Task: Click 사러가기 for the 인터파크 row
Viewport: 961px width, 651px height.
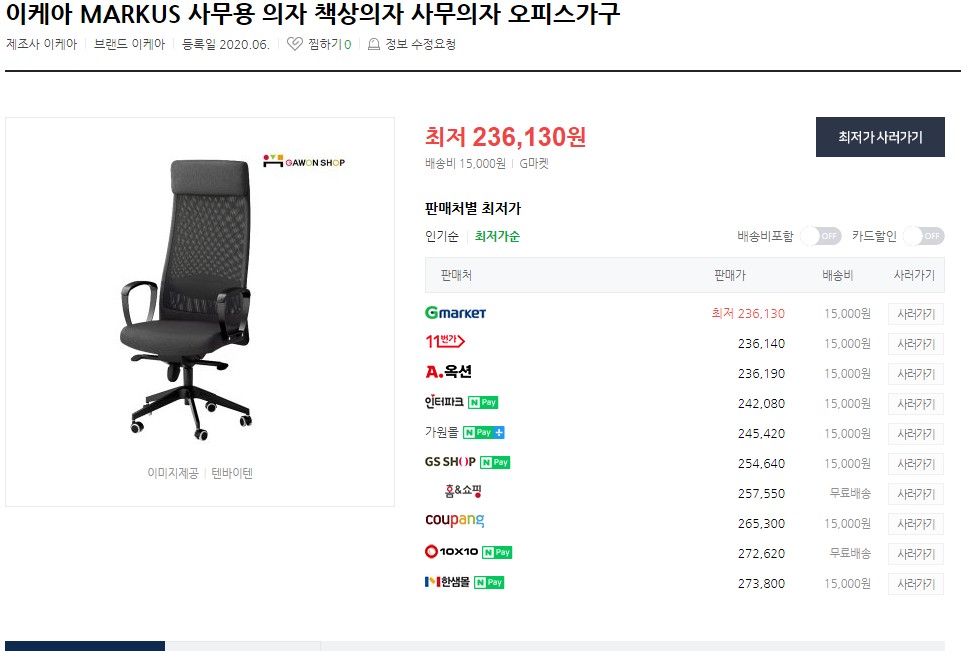Action: (916, 404)
